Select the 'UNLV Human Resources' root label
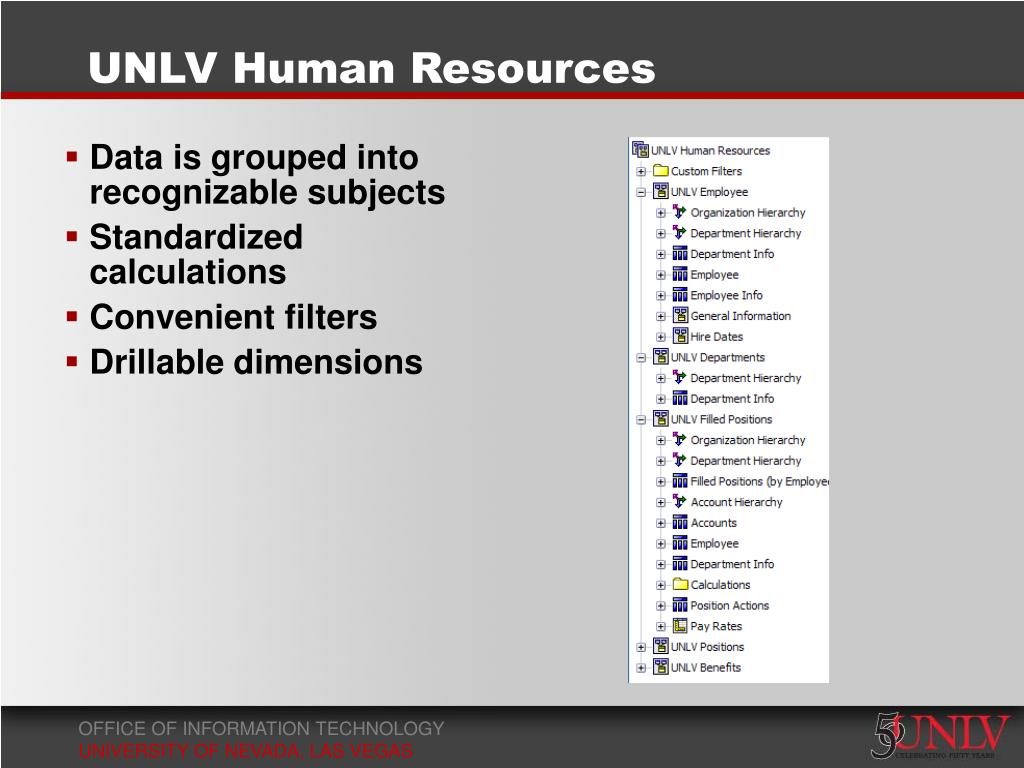 (x=711, y=150)
